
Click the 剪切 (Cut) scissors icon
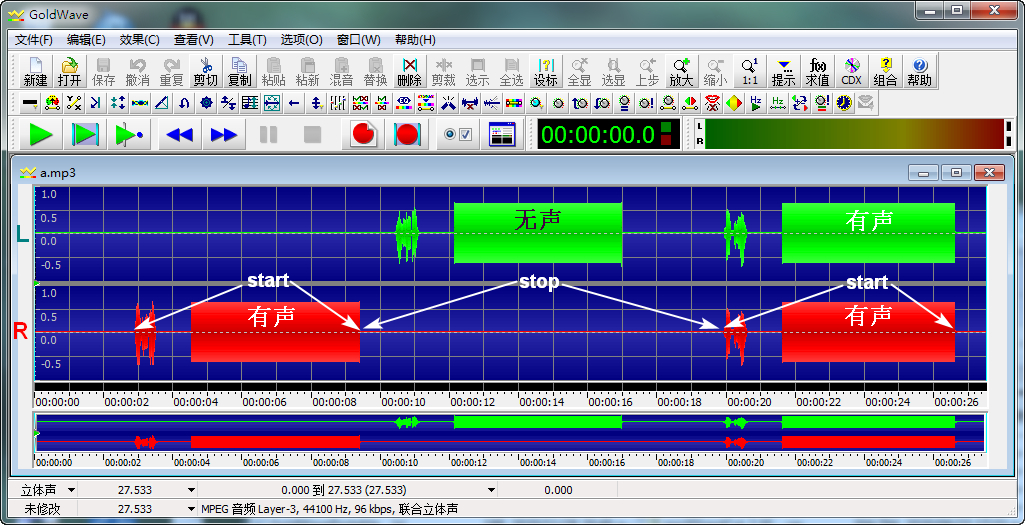pyautogui.click(x=205, y=72)
